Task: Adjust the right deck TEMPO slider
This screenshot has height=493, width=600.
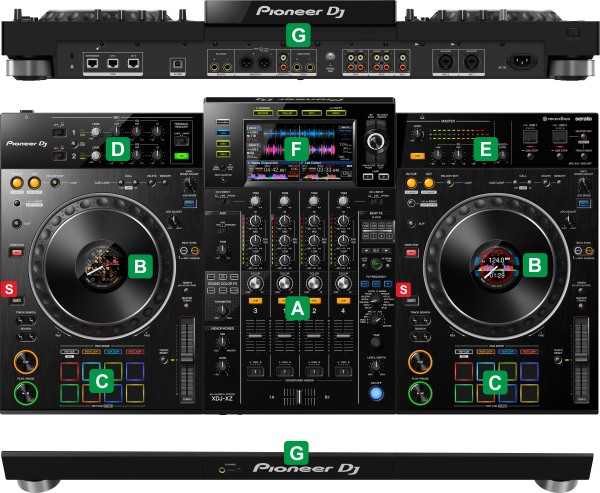Action: tap(581, 360)
